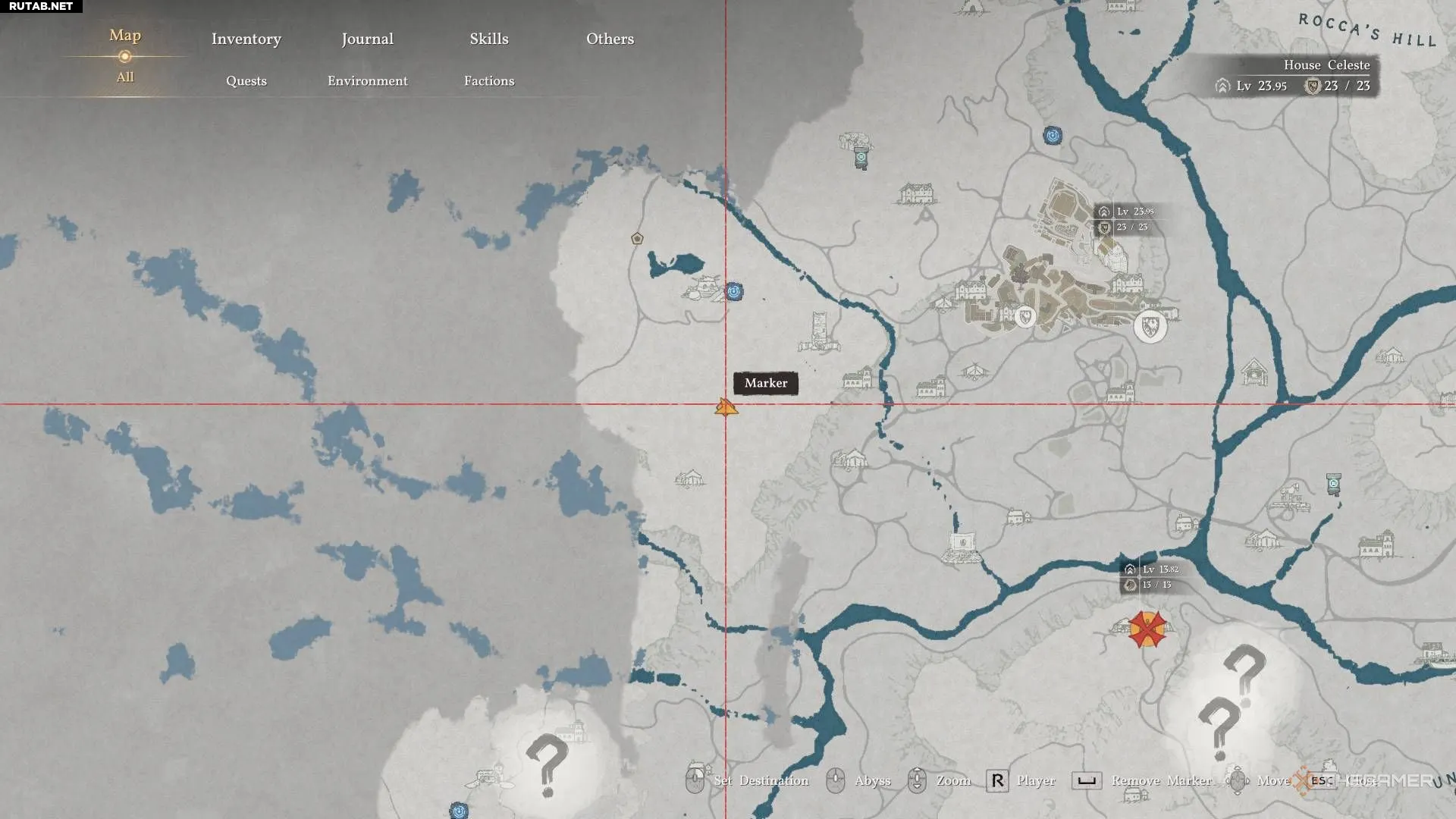The width and height of the screenshot is (1456, 819).
Task: Open the Inventory tab
Action: coord(246,39)
